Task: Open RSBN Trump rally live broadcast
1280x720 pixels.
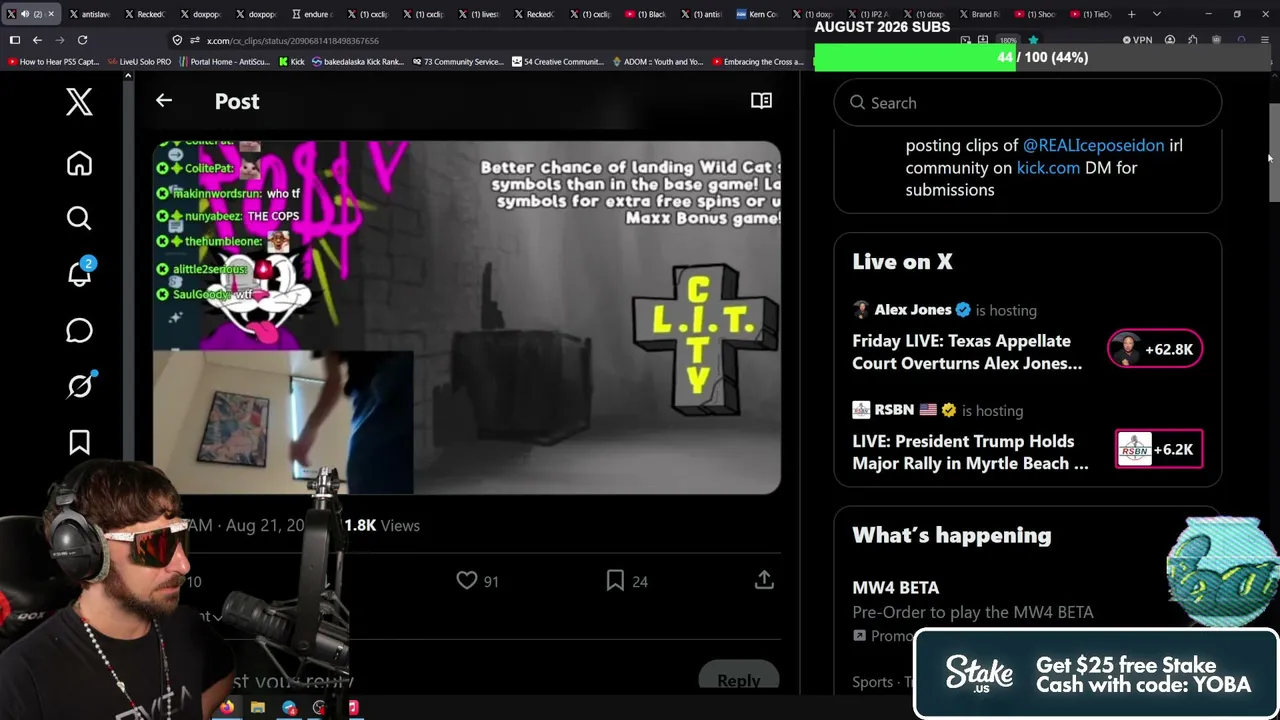Action: click(970, 452)
